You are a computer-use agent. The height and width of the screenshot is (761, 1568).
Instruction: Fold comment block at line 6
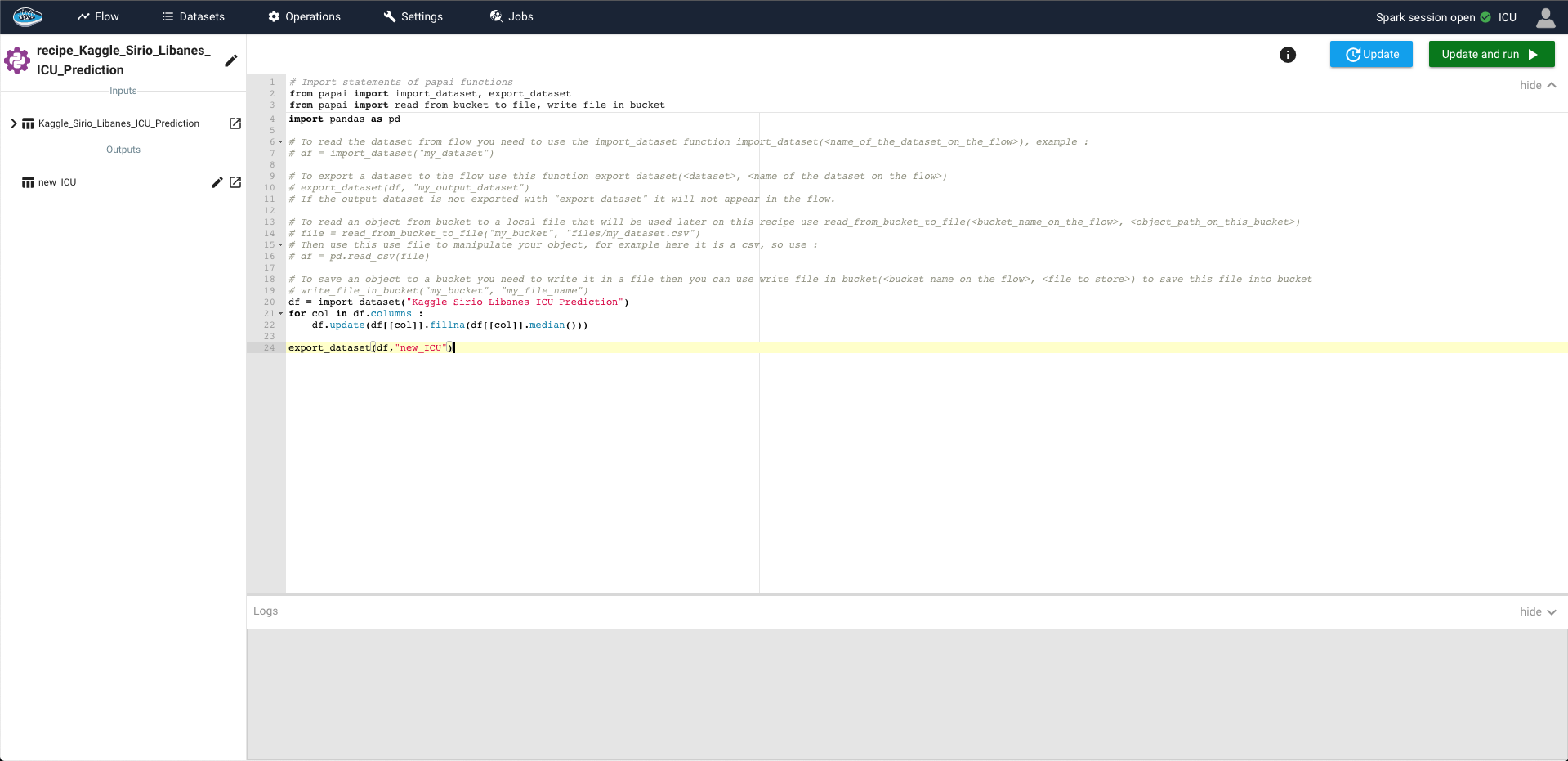[x=281, y=142]
